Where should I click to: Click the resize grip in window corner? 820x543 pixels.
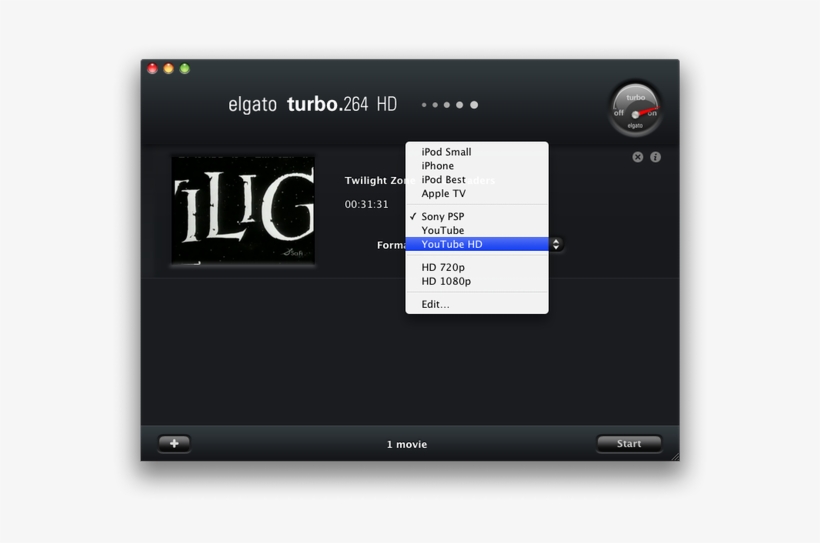(x=674, y=456)
